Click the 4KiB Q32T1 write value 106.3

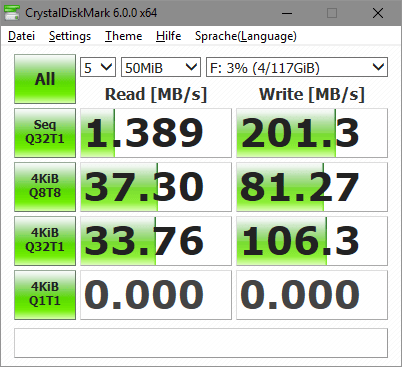point(312,241)
